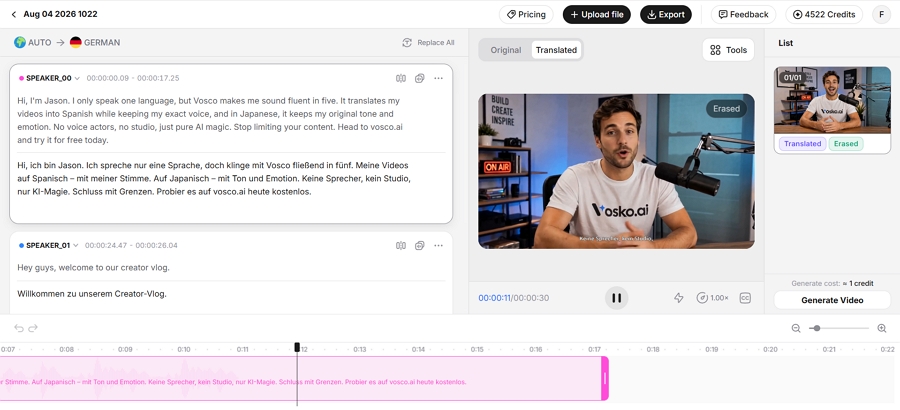The width and height of the screenshot is (900, 410).
Task: Click the 0:20 mark on the timeline ruler
Action: (770, 349)
